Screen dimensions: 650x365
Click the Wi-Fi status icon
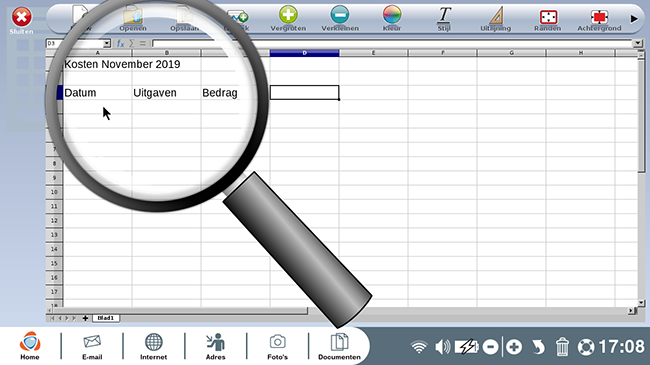click(x=419, y=347)
